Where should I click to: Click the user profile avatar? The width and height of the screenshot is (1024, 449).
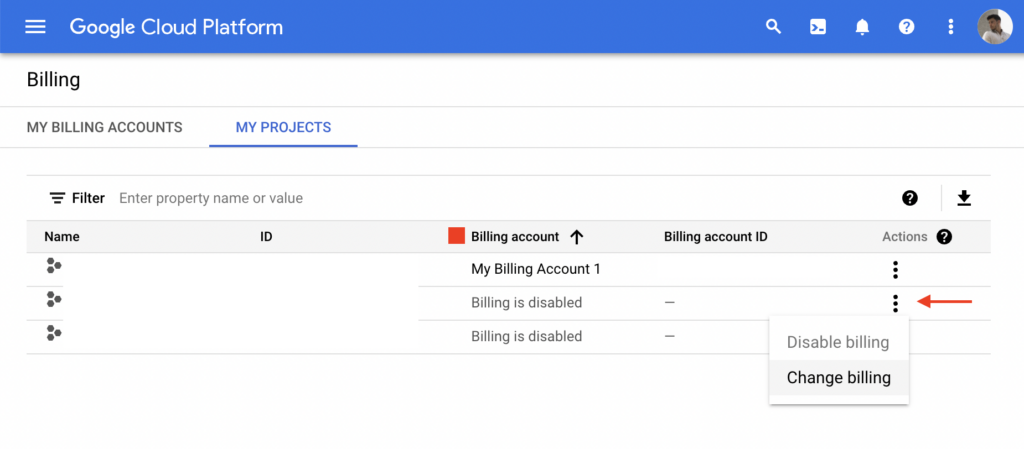pyautogui.click(x=995, y=27)
